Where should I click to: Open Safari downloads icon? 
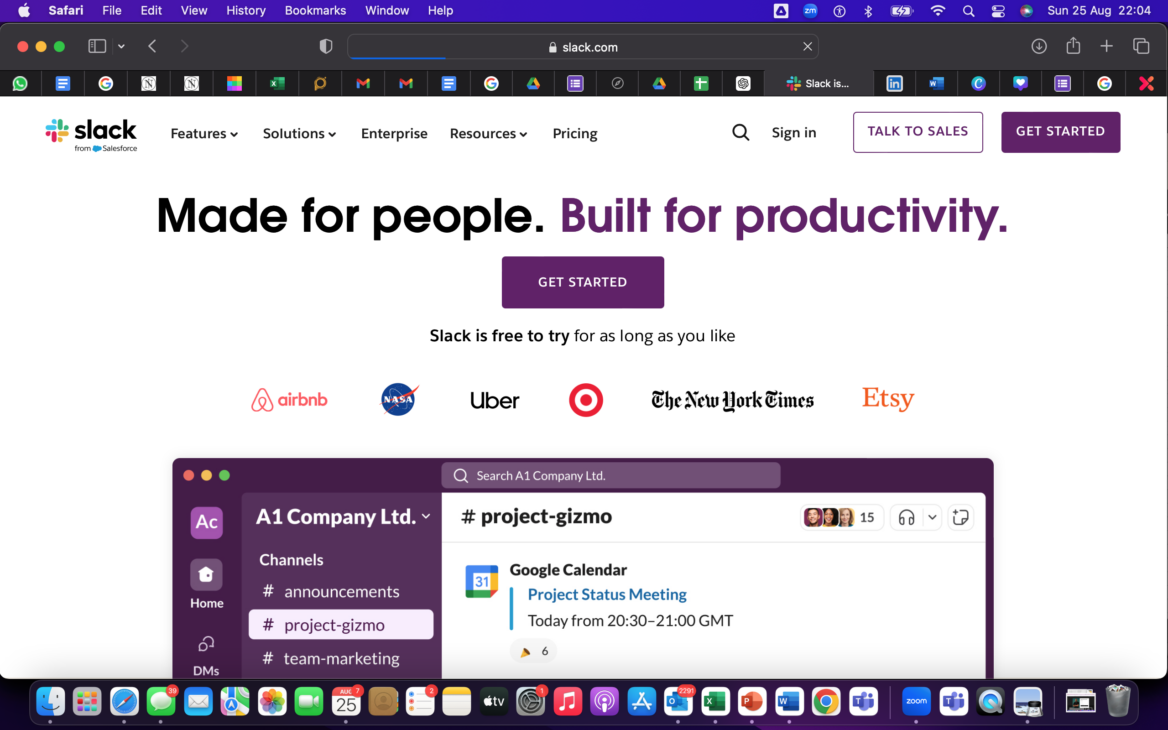[1039, 46]
